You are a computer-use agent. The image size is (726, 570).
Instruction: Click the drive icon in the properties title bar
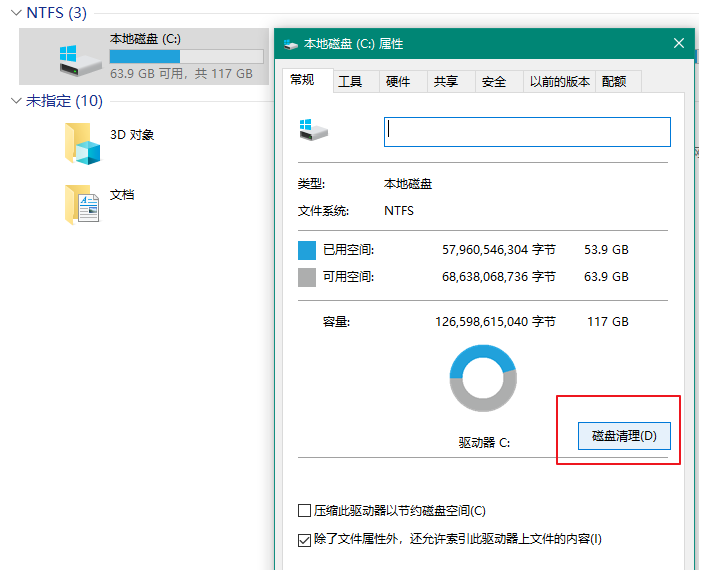point(291,44)
